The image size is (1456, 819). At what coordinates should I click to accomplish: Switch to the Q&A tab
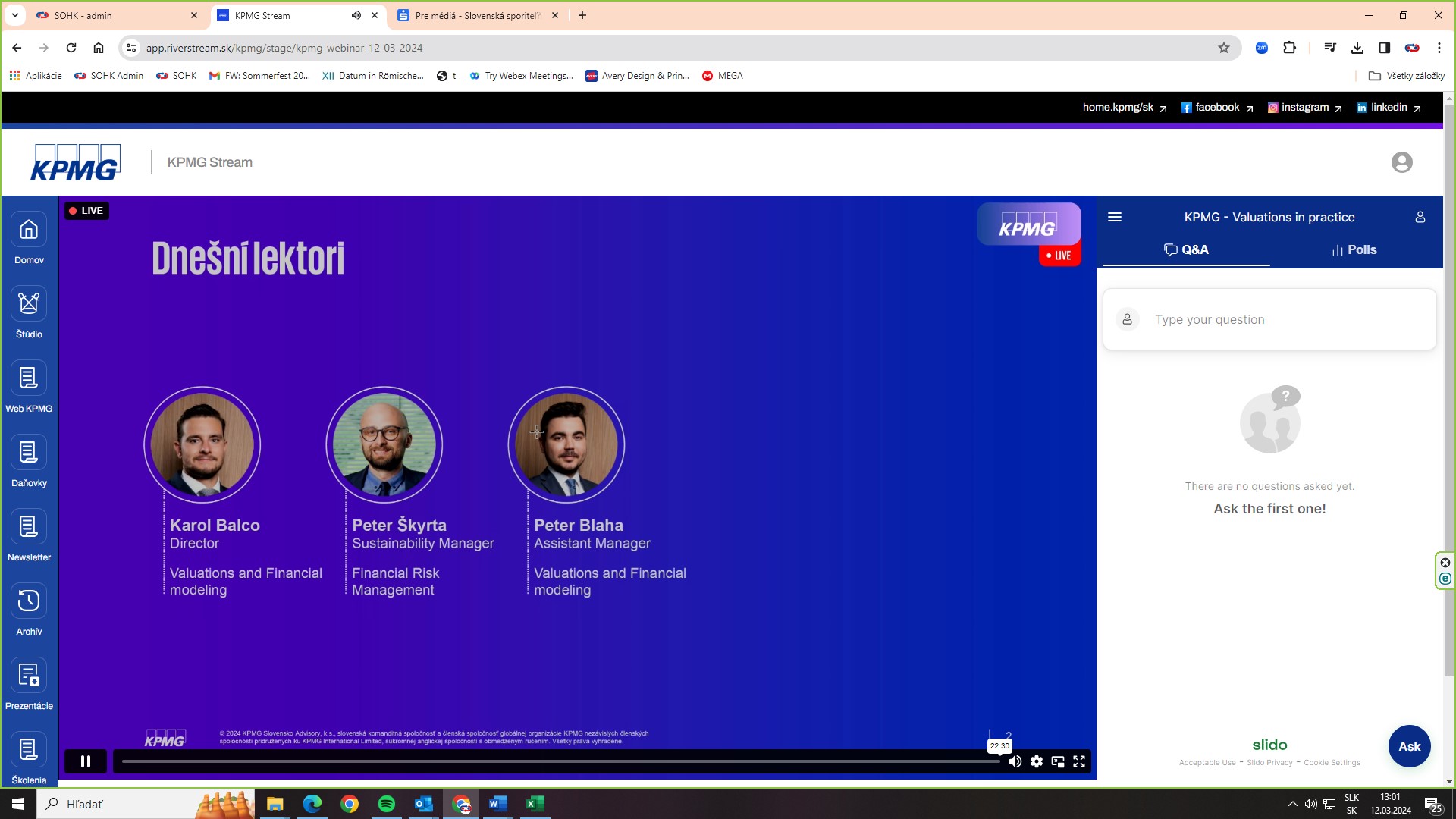click(x=1186, y=249)
